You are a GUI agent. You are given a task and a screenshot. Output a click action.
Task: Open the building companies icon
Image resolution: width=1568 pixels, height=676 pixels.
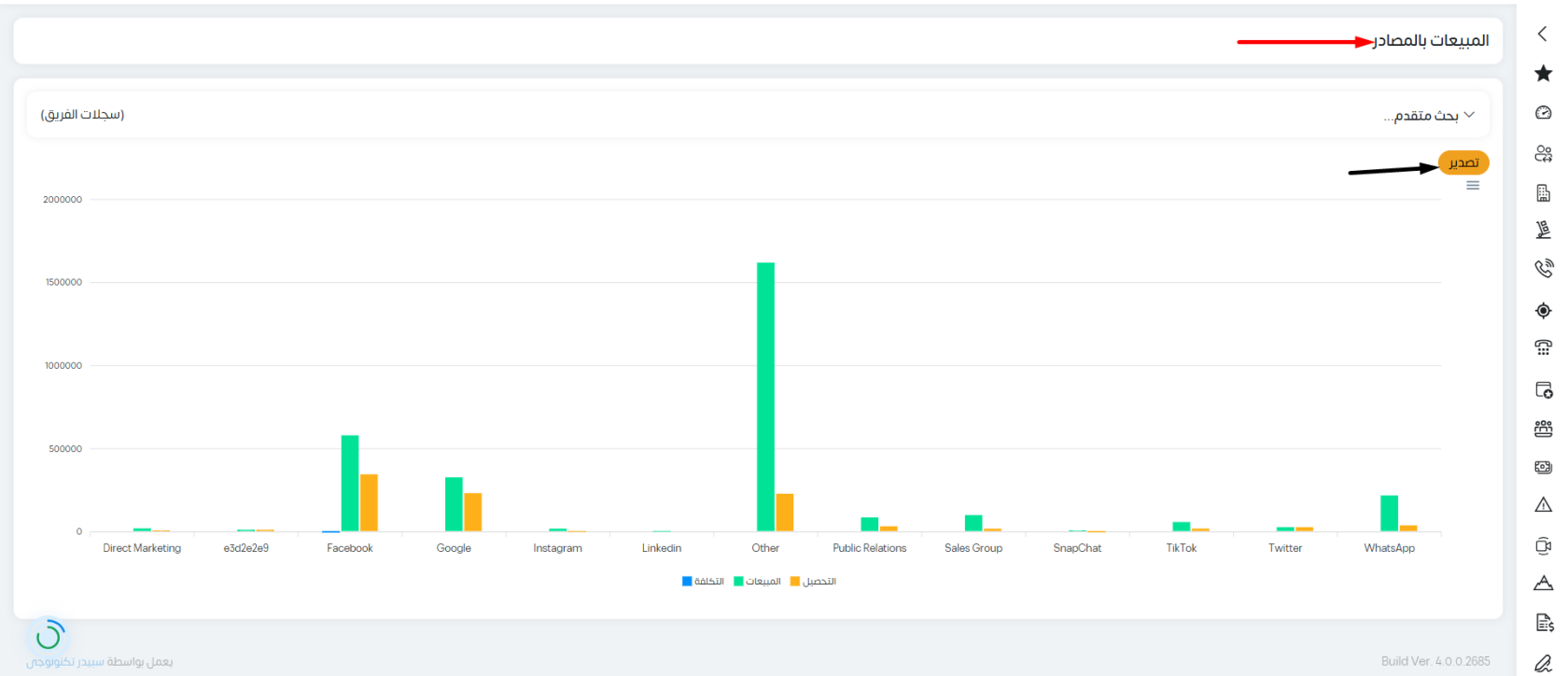pos(1543,193)
